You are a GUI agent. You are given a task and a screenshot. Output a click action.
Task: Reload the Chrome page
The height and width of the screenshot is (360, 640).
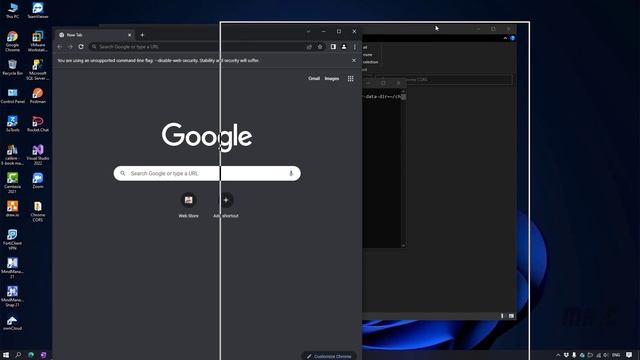81,47
